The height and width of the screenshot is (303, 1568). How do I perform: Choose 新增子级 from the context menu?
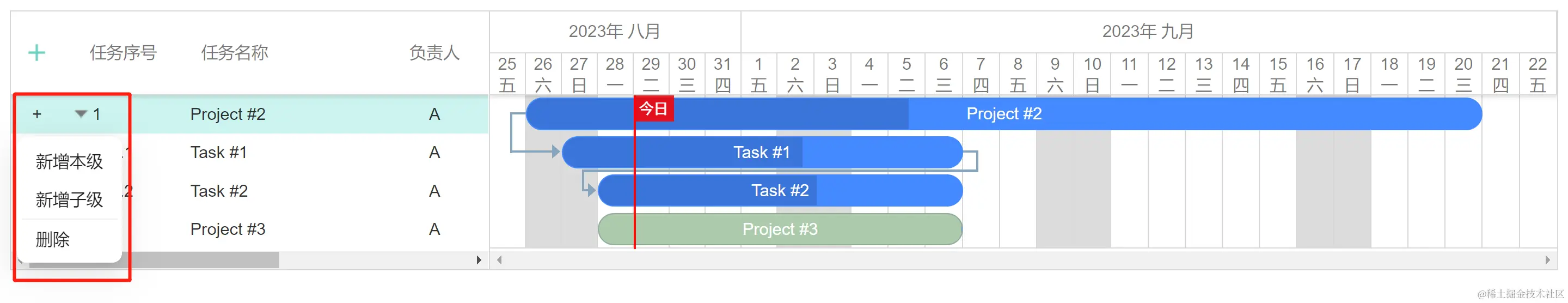(69, 200)
